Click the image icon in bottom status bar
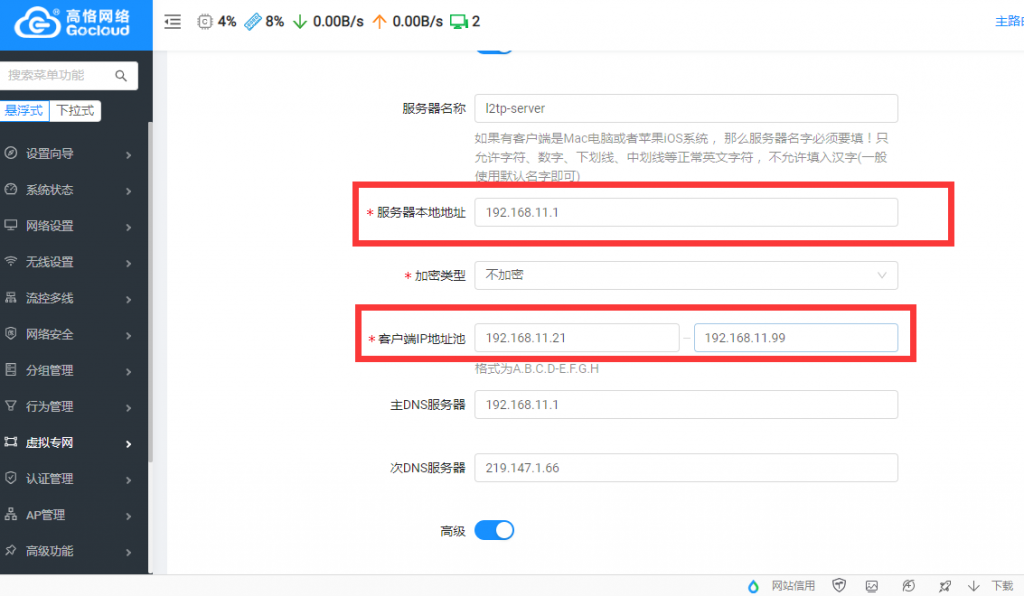Viewport: 1024px width, 596px height. coord(872,586)
